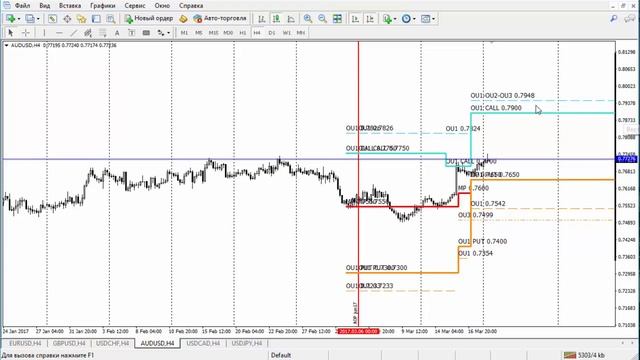Switch timeframe to M5
This screenshot has height=360, width=640.
point(198,33)
